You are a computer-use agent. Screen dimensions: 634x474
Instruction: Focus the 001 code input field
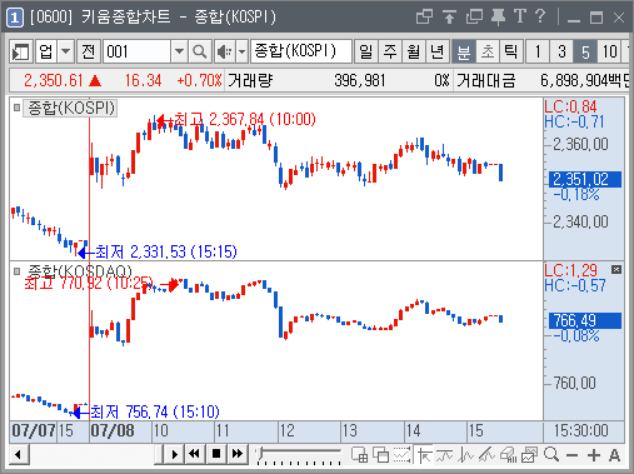click(x=137, y=51)
